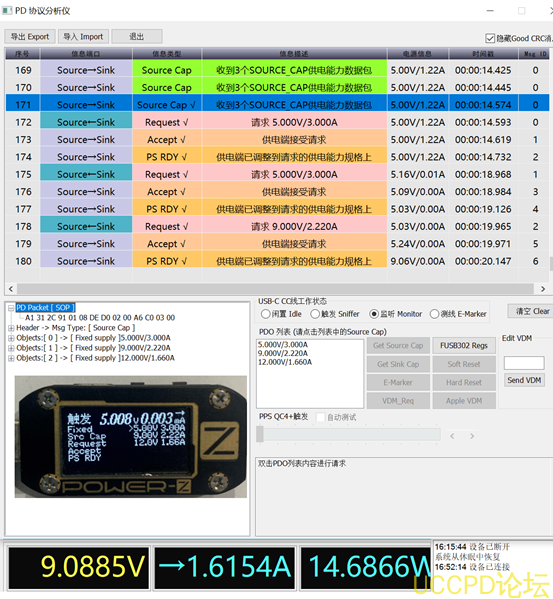Click the PD analyzer title bar icon
The image size is (553, 599).
click(x=7, y=10)
